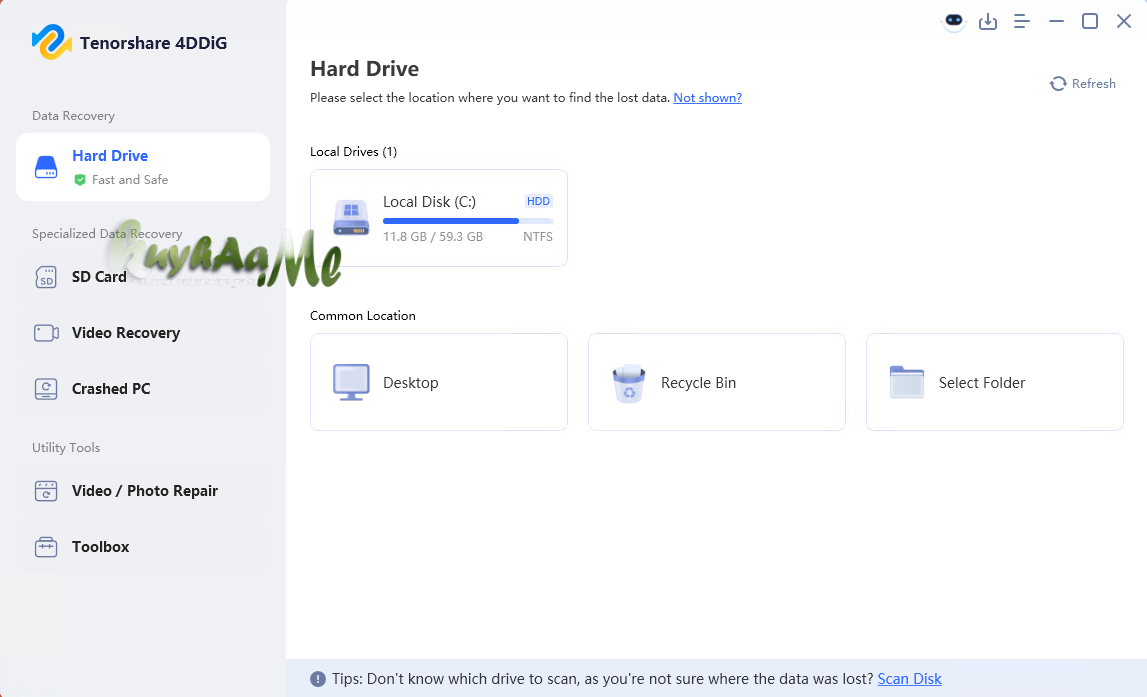This screenshot has height=697, width=1147.
Task: Click the SD Card icon in sidebar
Action: [x=46, y=277]
